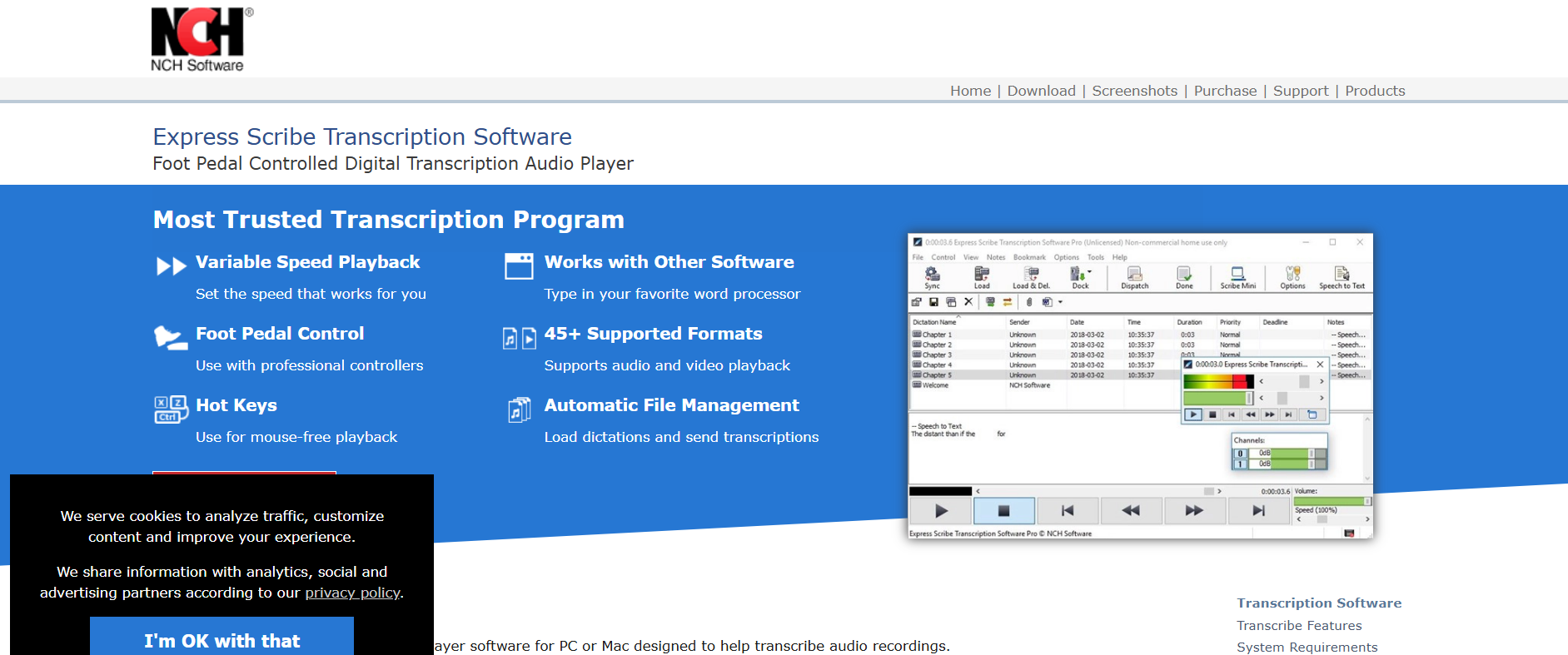
Task: Click the NCH Software logo
Action: point(202,40)
